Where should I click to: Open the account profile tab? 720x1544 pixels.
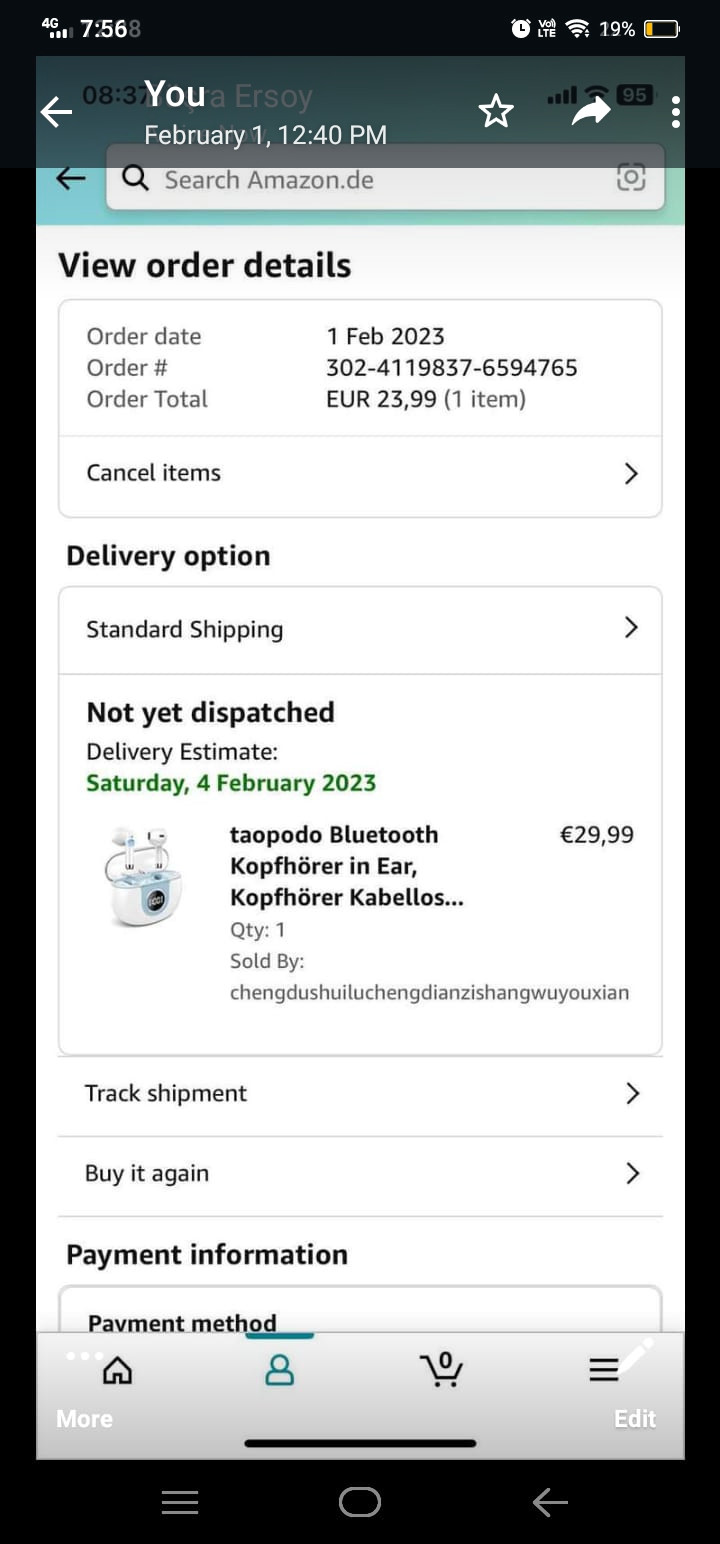(x=280, y=1369)
